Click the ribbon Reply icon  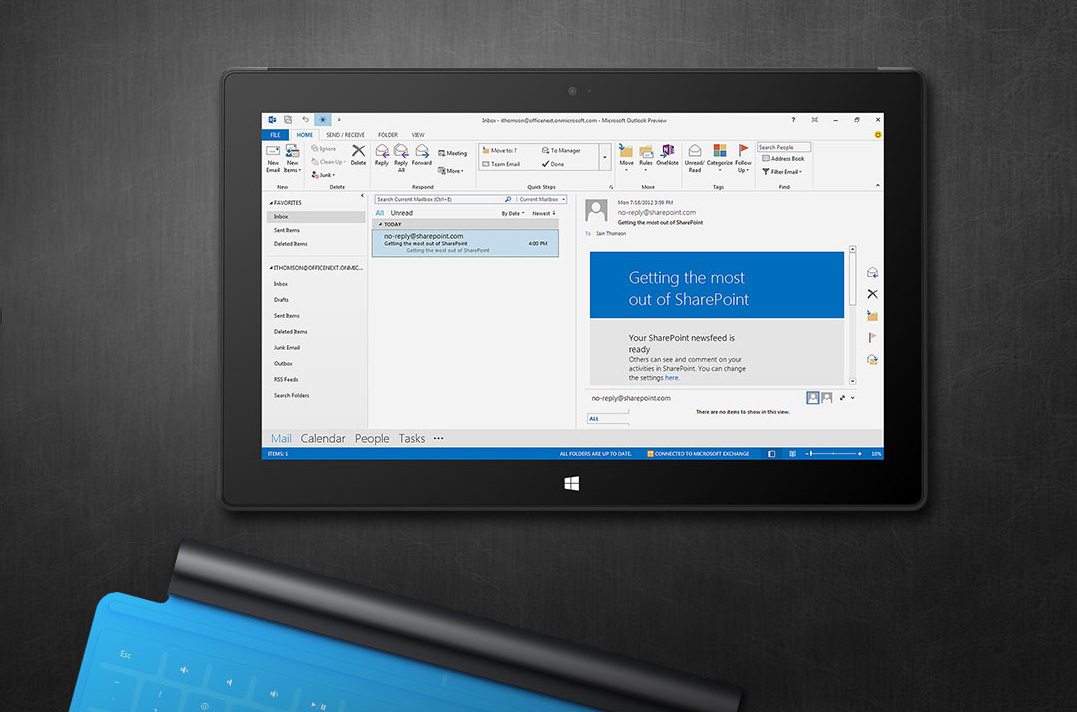click(x=382, y=155)
